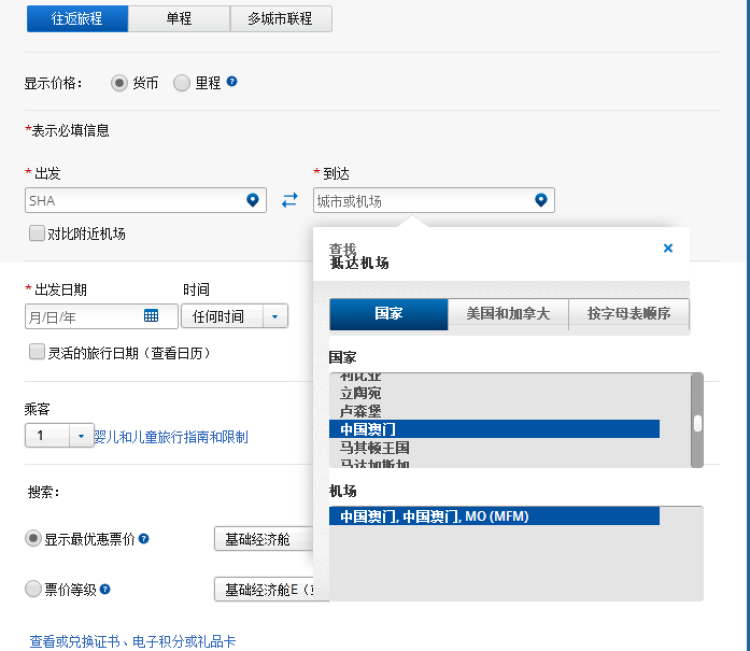Switch to the 单程 trip tab
The height and width of the screenshot is (651, 750).
point(179,18)
